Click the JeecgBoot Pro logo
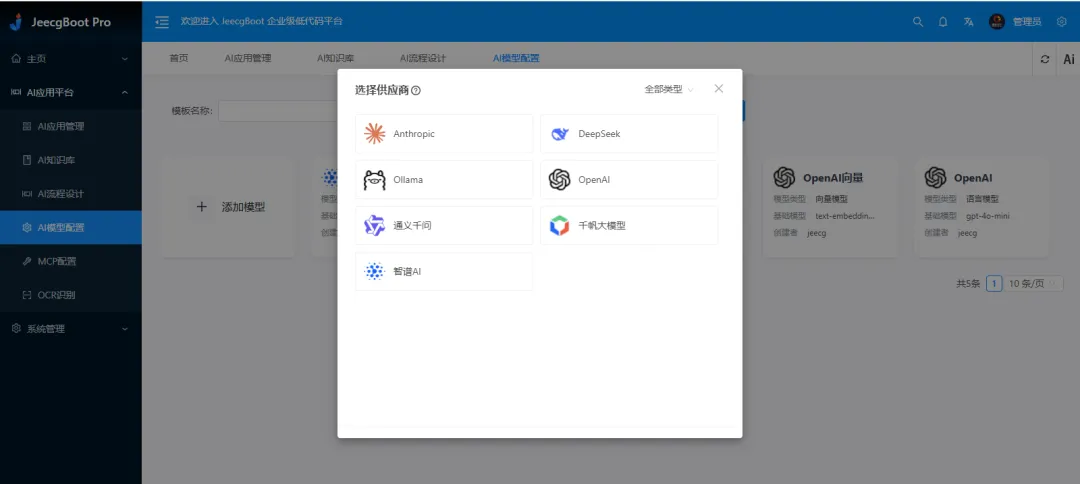The height and width of the screenshot is (484, 1080). [x=60, y=22]
